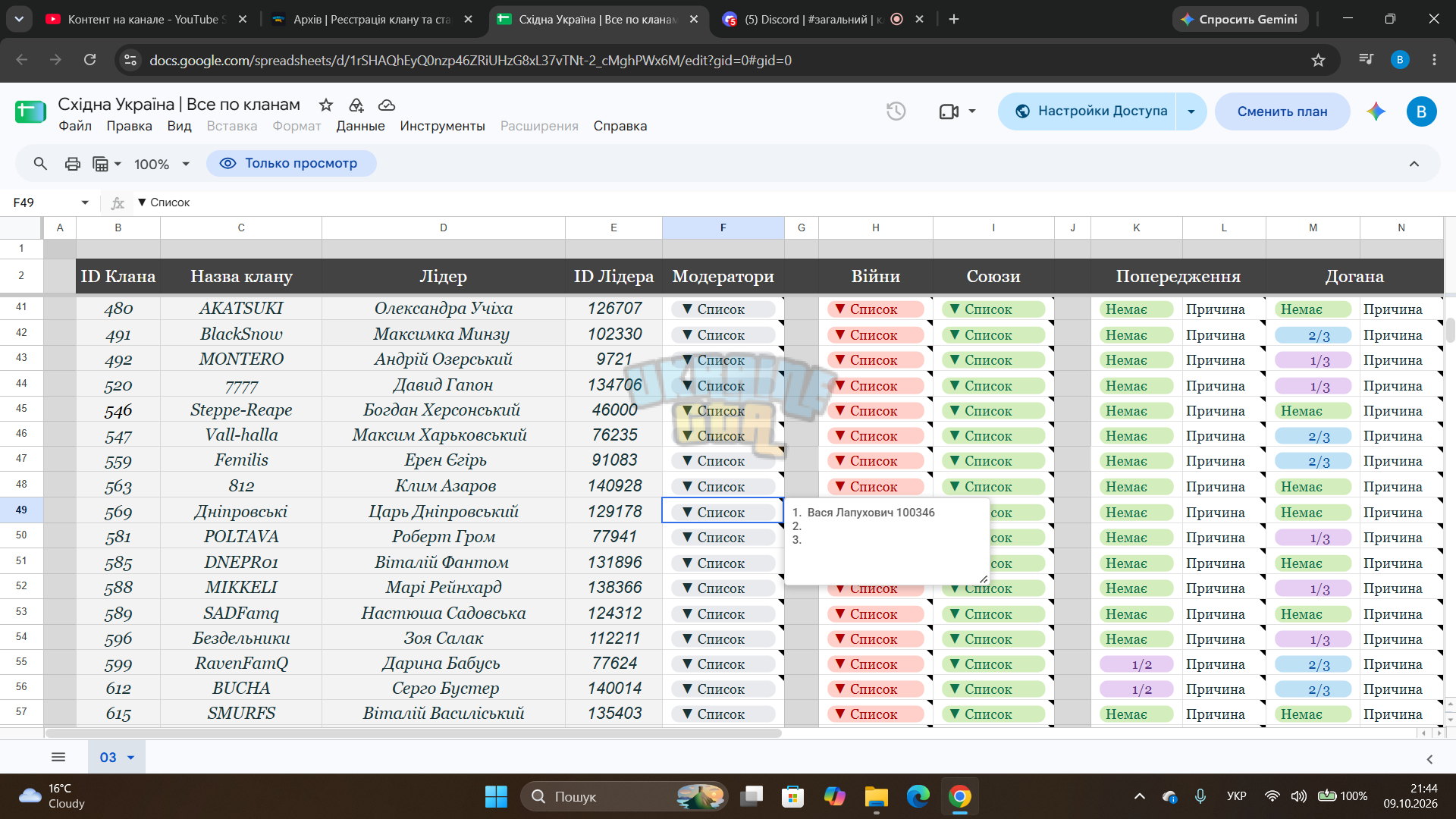
Task: Launch File Explorer from taskbar
Action: (876, 796)
